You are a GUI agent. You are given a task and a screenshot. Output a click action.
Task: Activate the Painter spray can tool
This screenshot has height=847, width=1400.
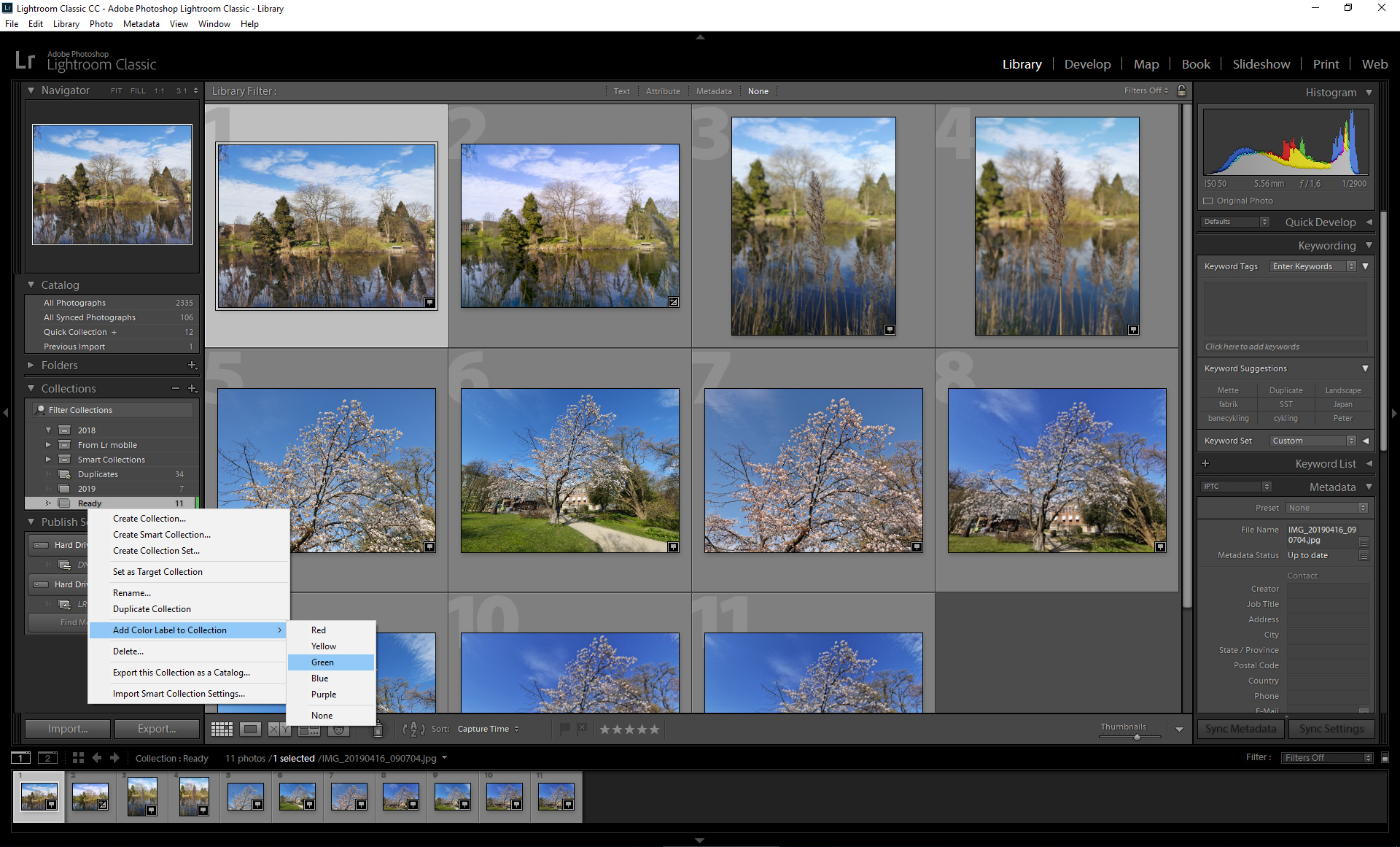(x=378, y=729)
